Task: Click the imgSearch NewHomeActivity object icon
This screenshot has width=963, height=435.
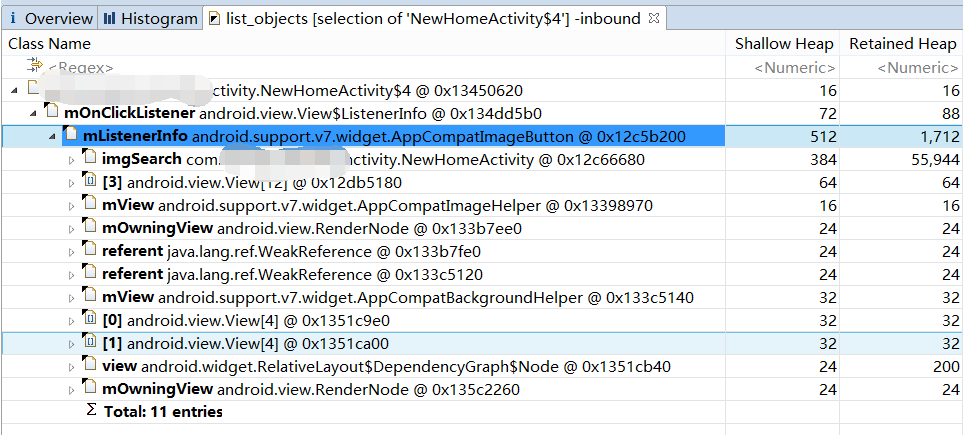Action: 91,159
